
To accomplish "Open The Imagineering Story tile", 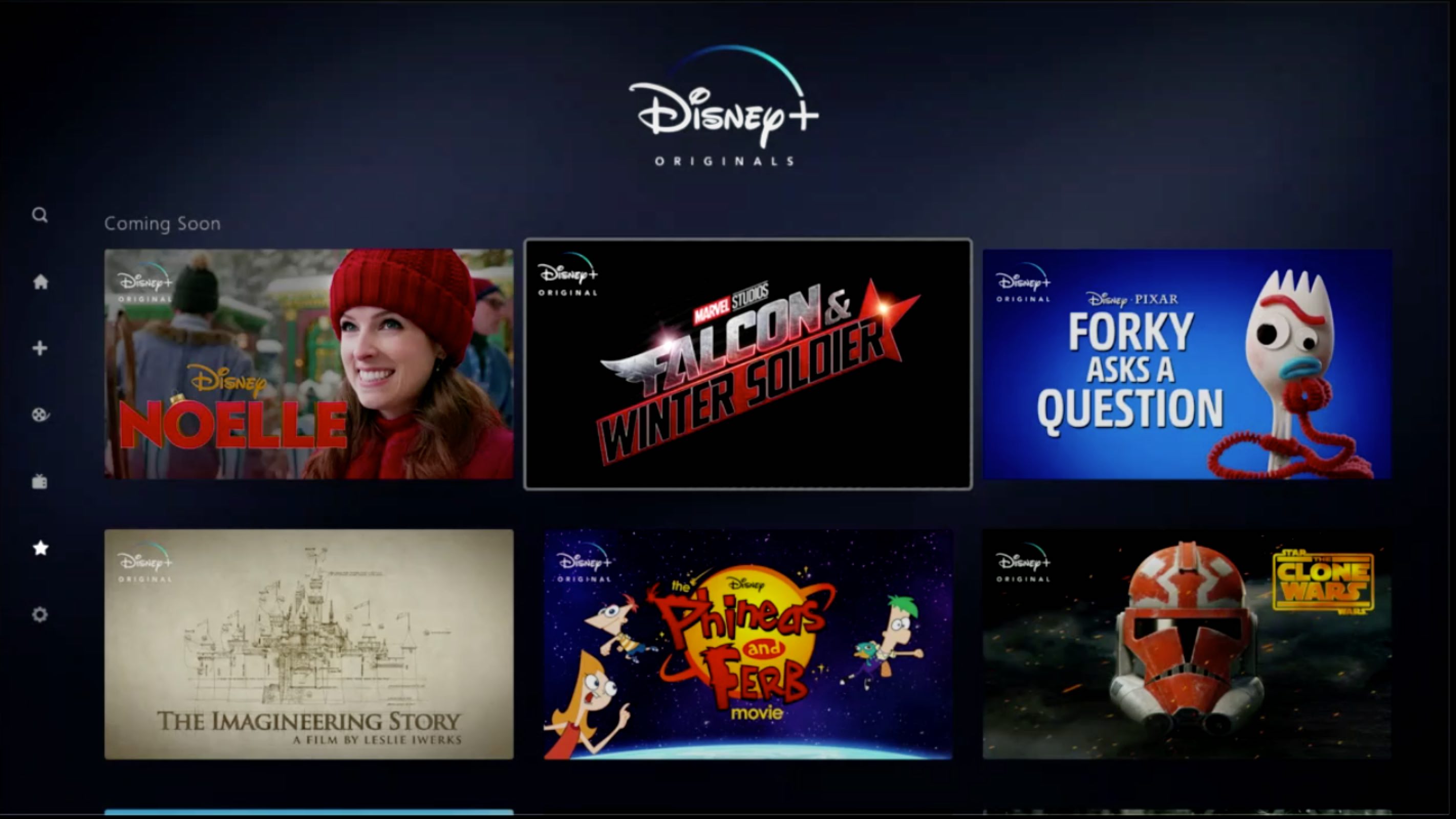I will coord(309,644).
